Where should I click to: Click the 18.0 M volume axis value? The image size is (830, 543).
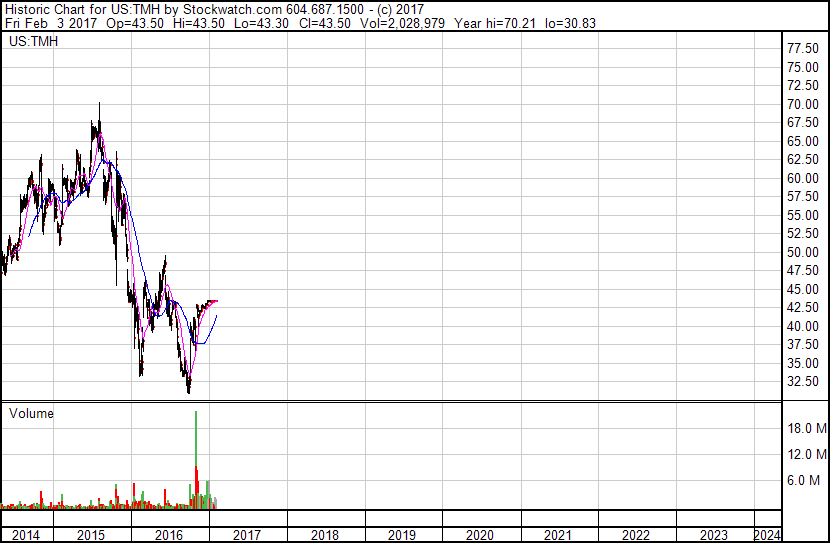coord(807,428)
